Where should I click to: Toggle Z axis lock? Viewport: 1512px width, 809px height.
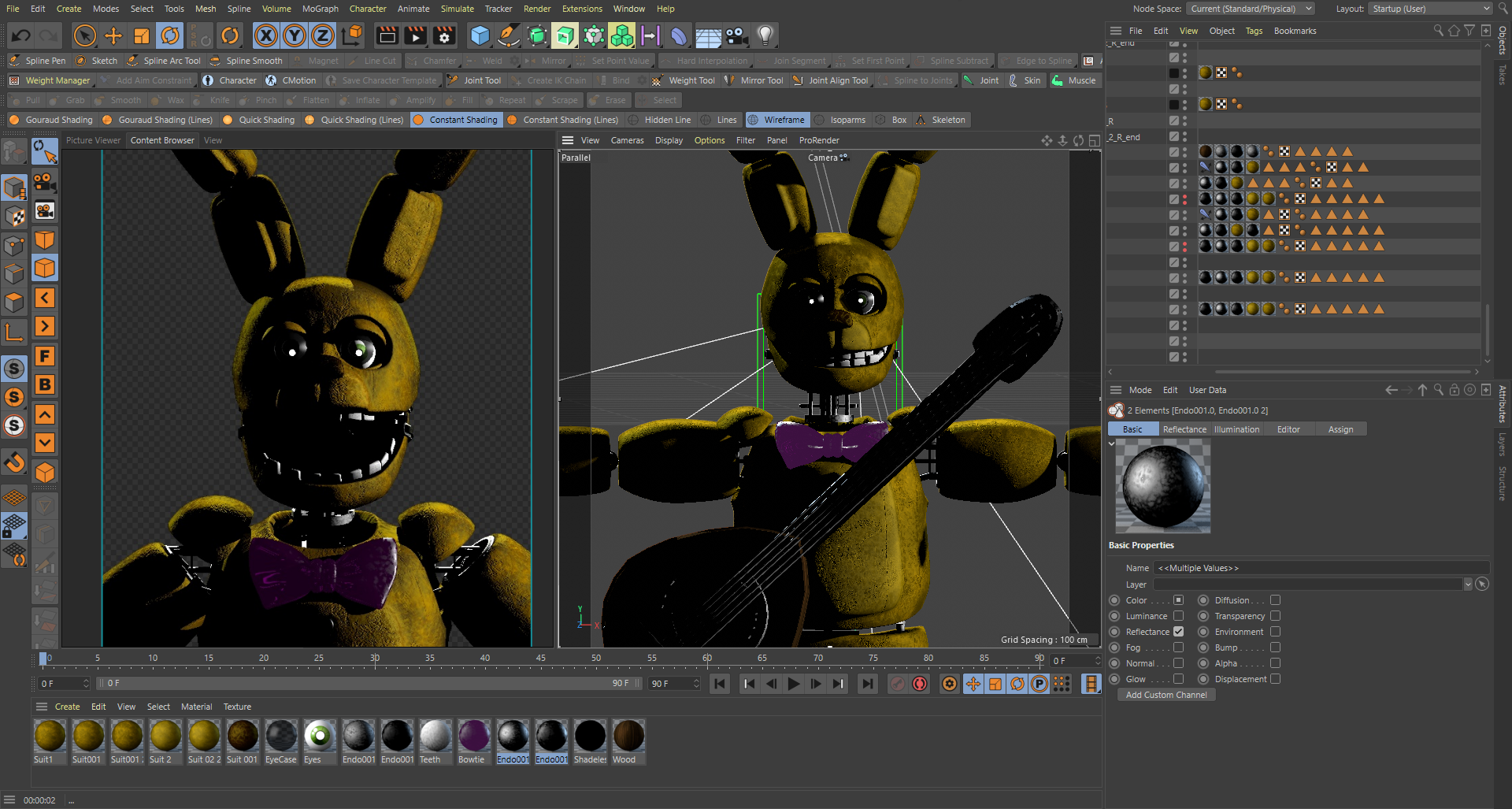point(323,35)
